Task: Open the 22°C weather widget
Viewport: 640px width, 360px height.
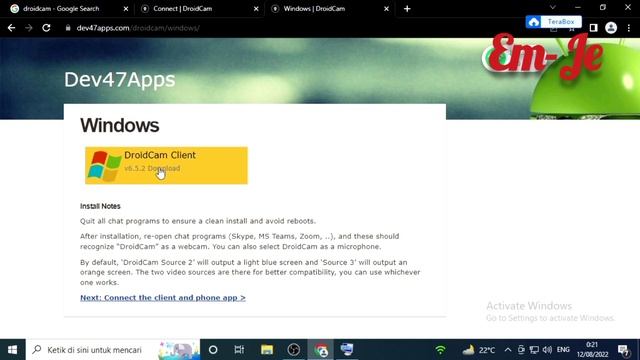Action: 478,350
